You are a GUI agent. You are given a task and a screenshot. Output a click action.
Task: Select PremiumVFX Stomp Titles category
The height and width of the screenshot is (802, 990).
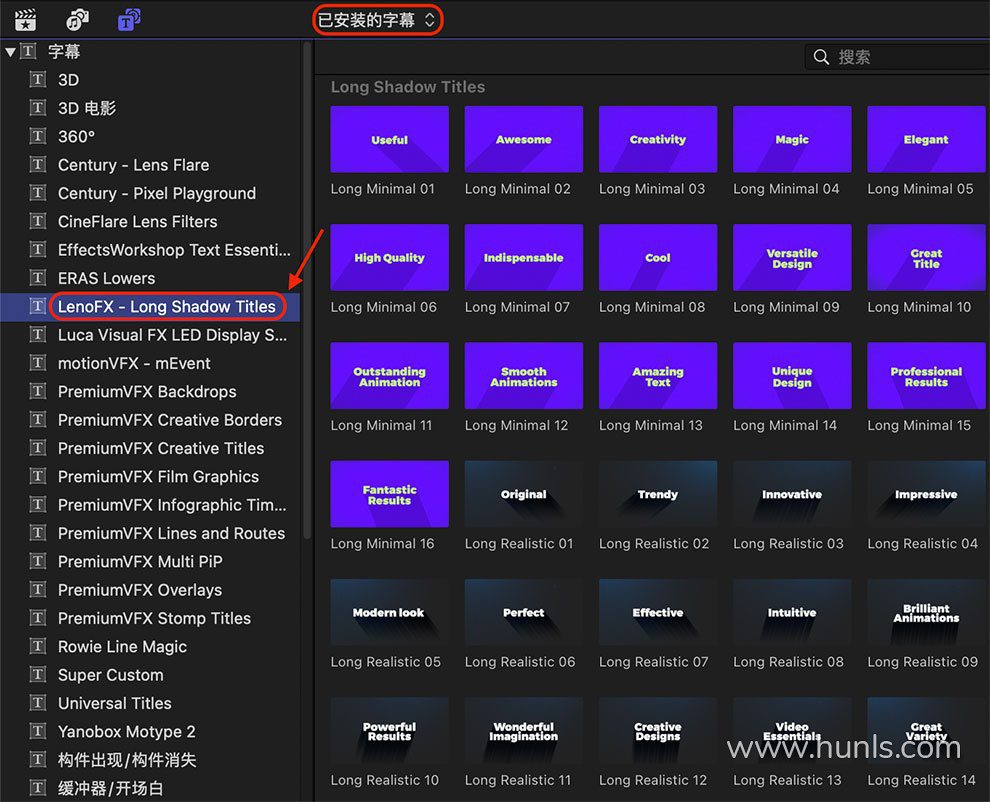(150, 618)
